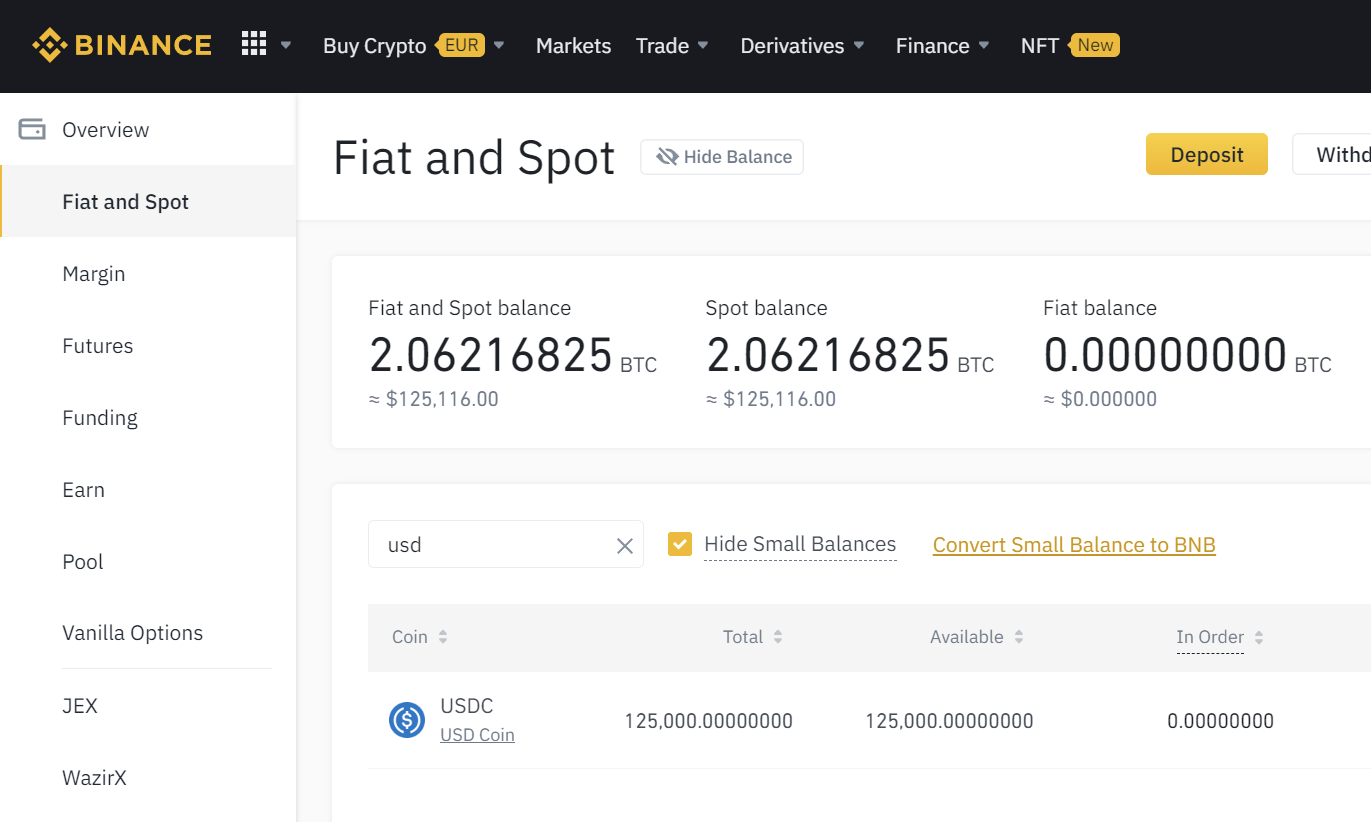The width and height of the screenshot is (1371, 822).
Task: Click the Binance logo
Action: 121,45
